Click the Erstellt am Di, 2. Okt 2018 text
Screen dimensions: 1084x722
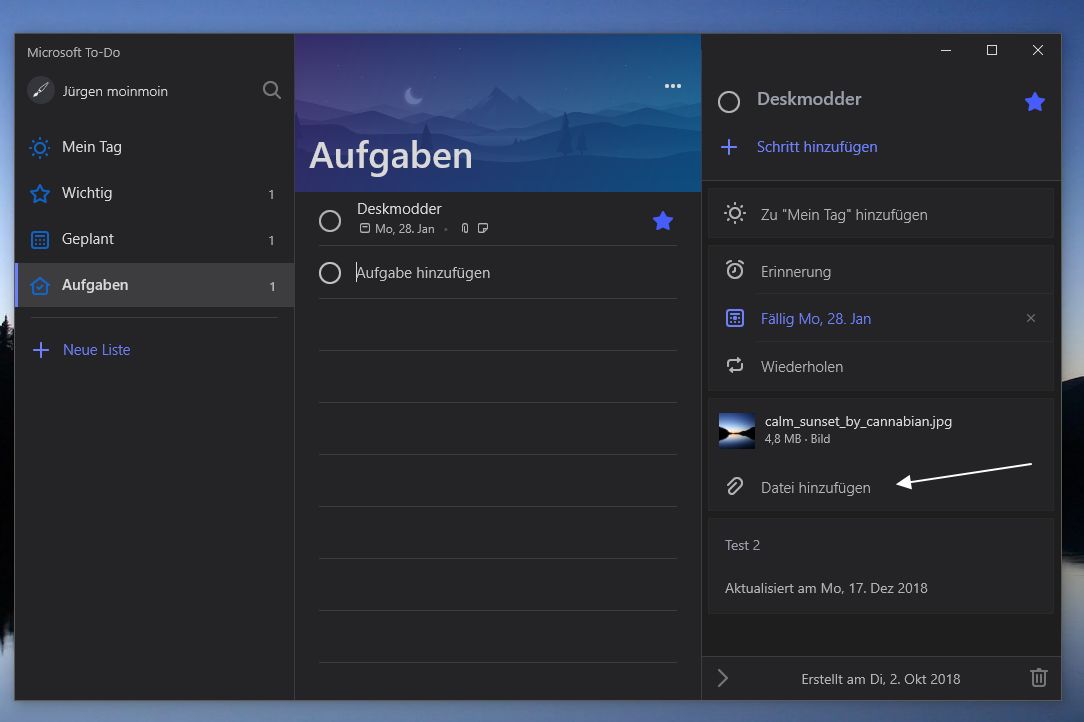pyautogui.click(x=881, y=679)
